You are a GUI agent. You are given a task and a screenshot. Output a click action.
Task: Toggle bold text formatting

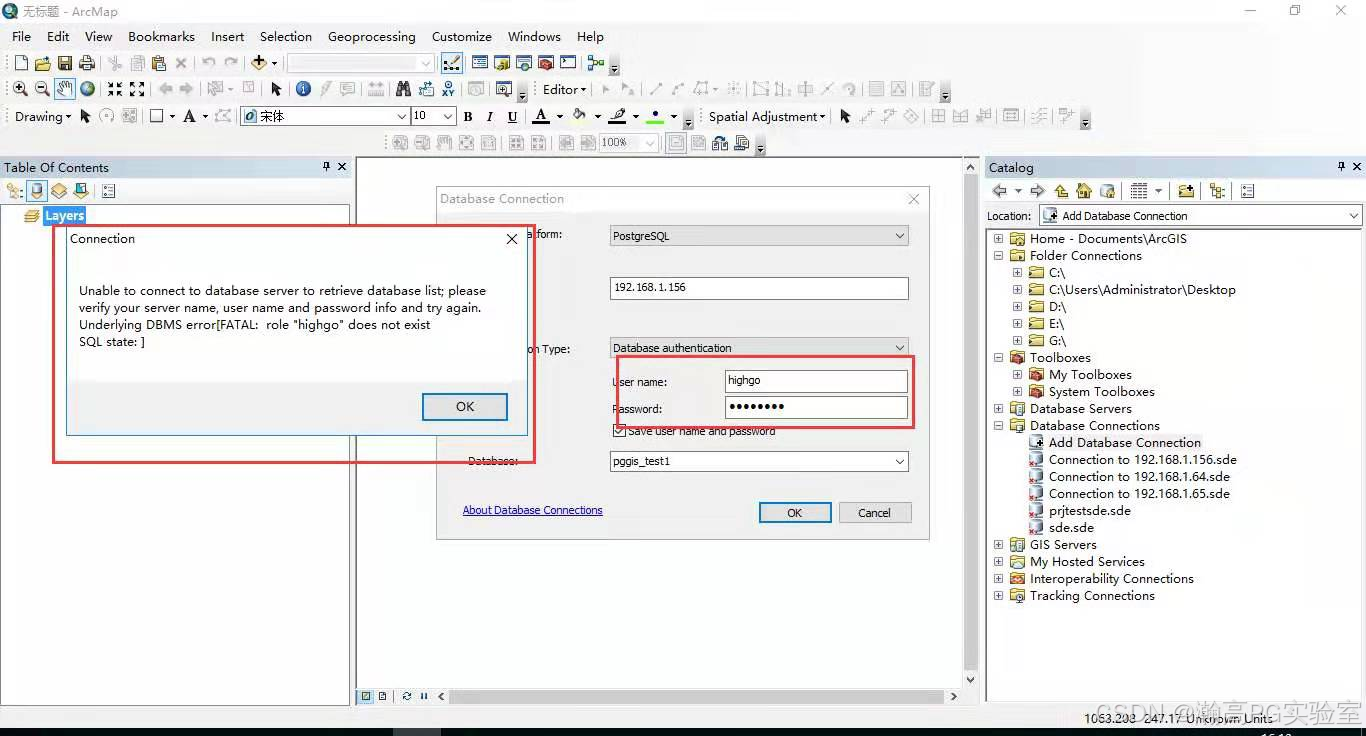[468, 116]
